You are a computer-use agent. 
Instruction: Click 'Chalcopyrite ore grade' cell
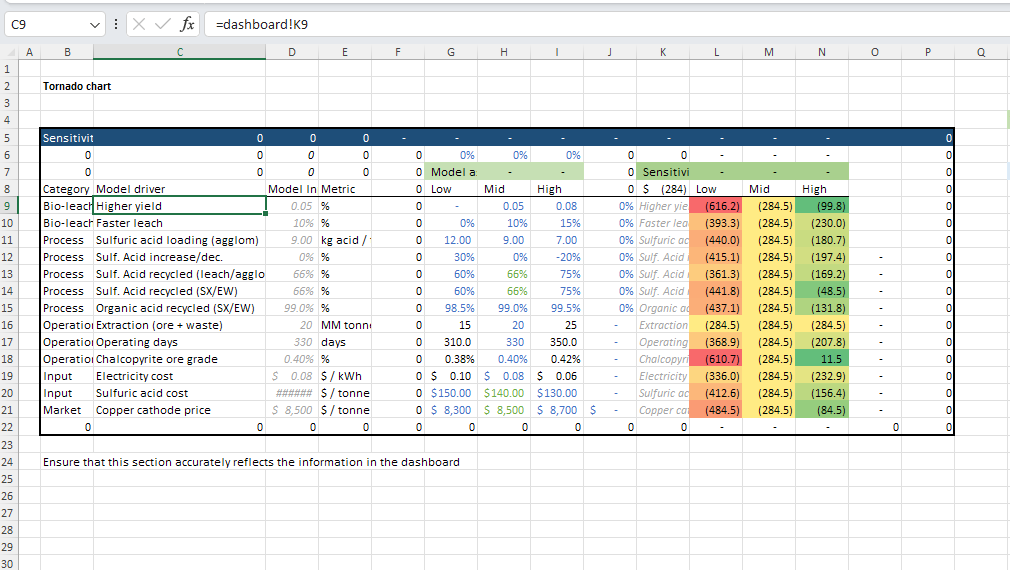180,359
